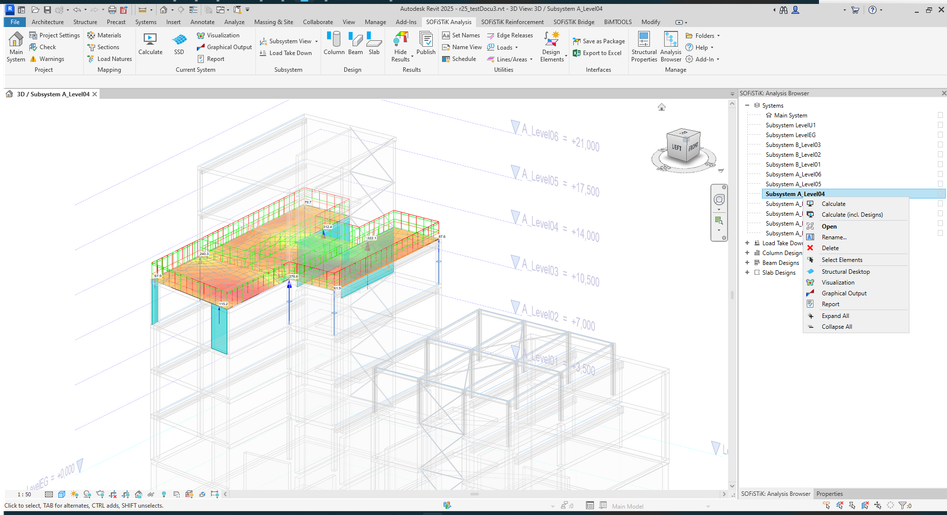The height and width of the screenshot is (515, 947).
Task: Open the Analysis Browser ribbon button
Action: pyautogui.click(x=670, y=47)
